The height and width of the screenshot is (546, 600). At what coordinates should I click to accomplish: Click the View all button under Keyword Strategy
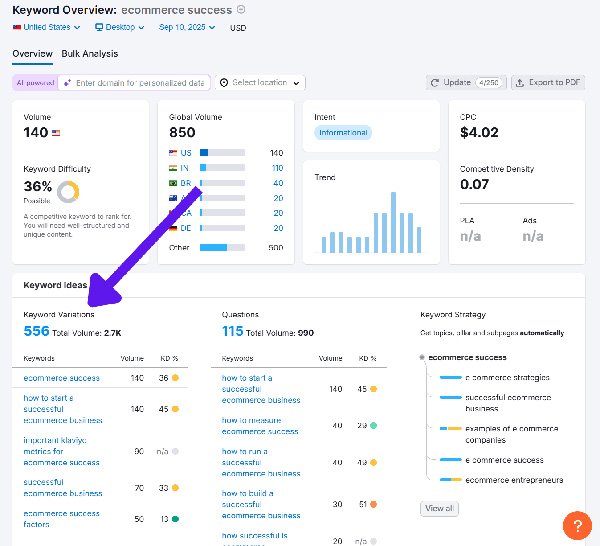click(x=439, y=508)
